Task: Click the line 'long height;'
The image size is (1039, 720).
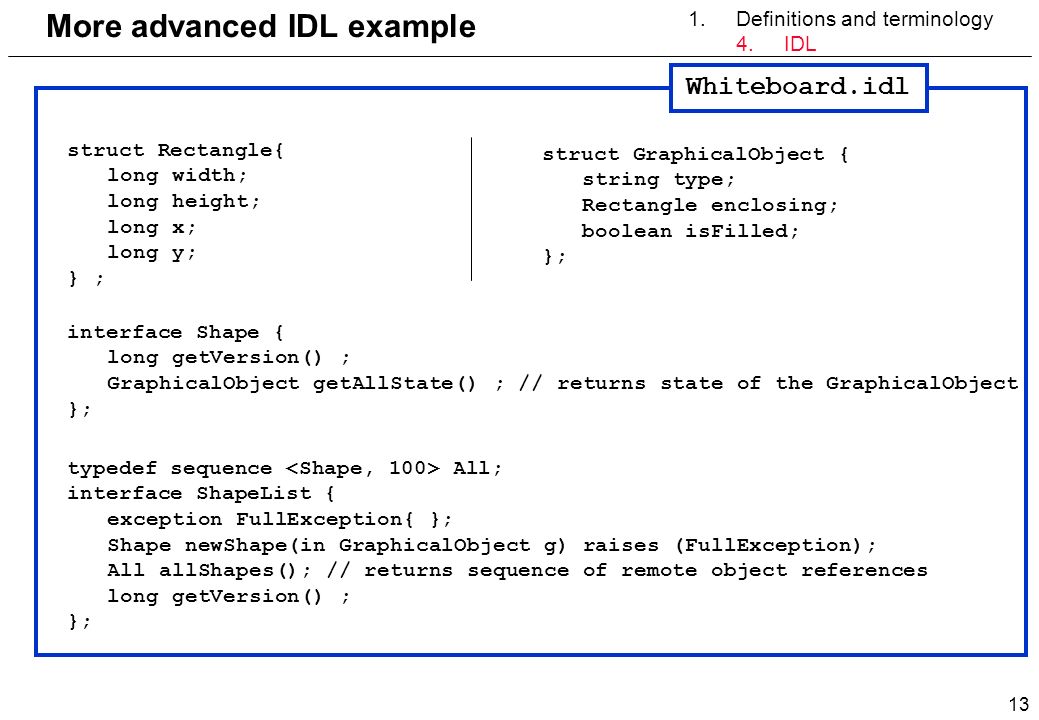Action: click(184, 201)
